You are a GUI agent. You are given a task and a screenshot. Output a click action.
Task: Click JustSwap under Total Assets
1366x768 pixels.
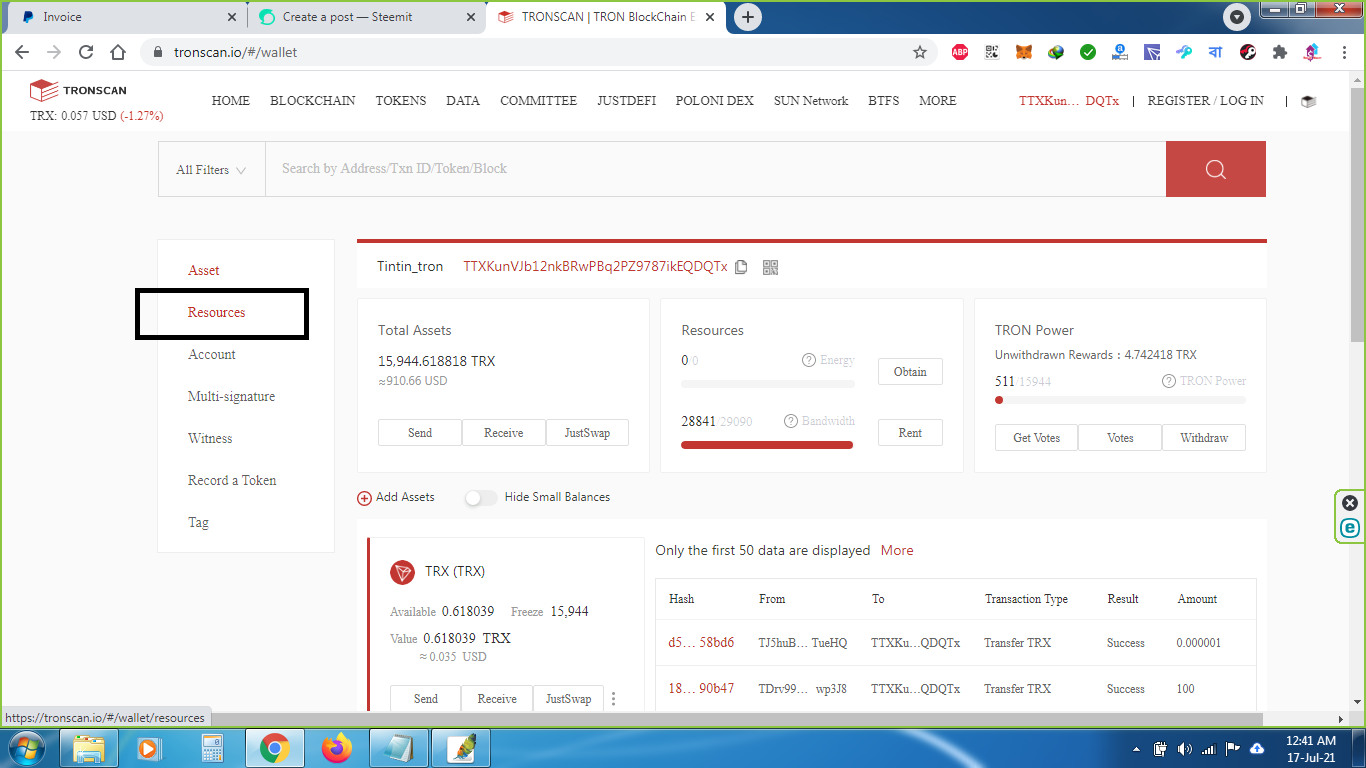(587, 433)
